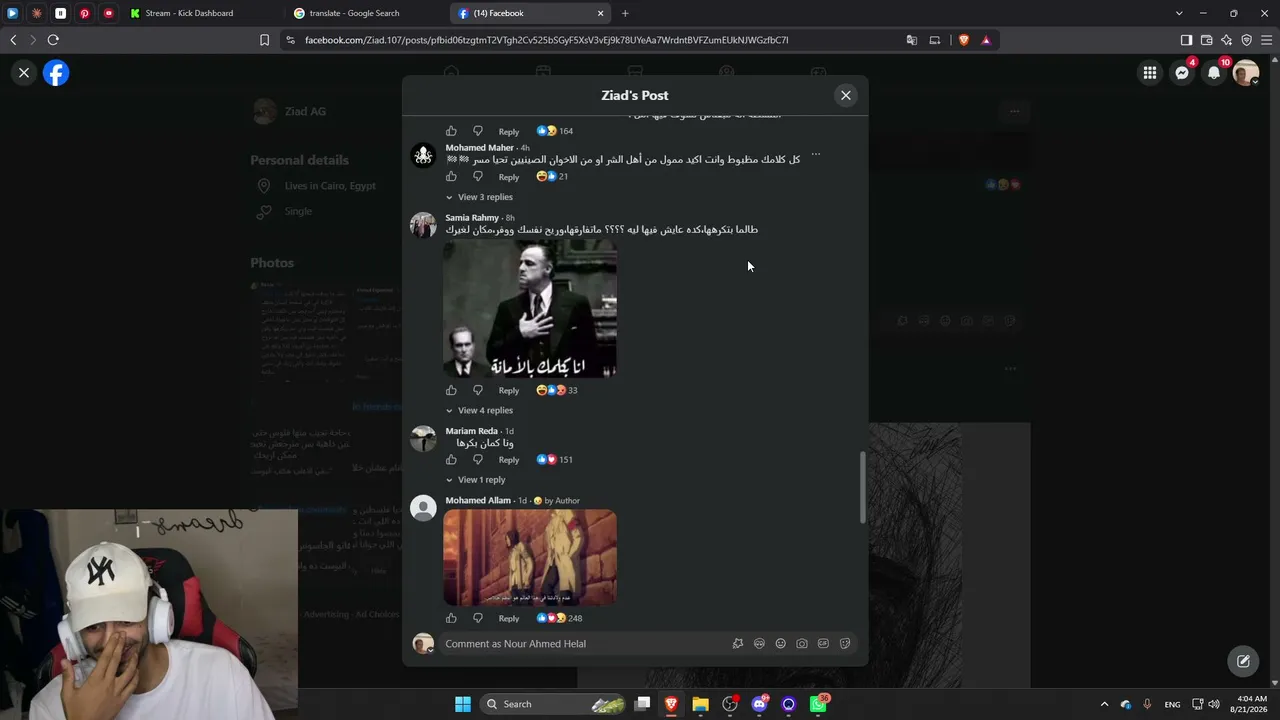Open Brave Wallet
The width and height of the screenshot is (1280, 720).
(x=1206, y=40)
